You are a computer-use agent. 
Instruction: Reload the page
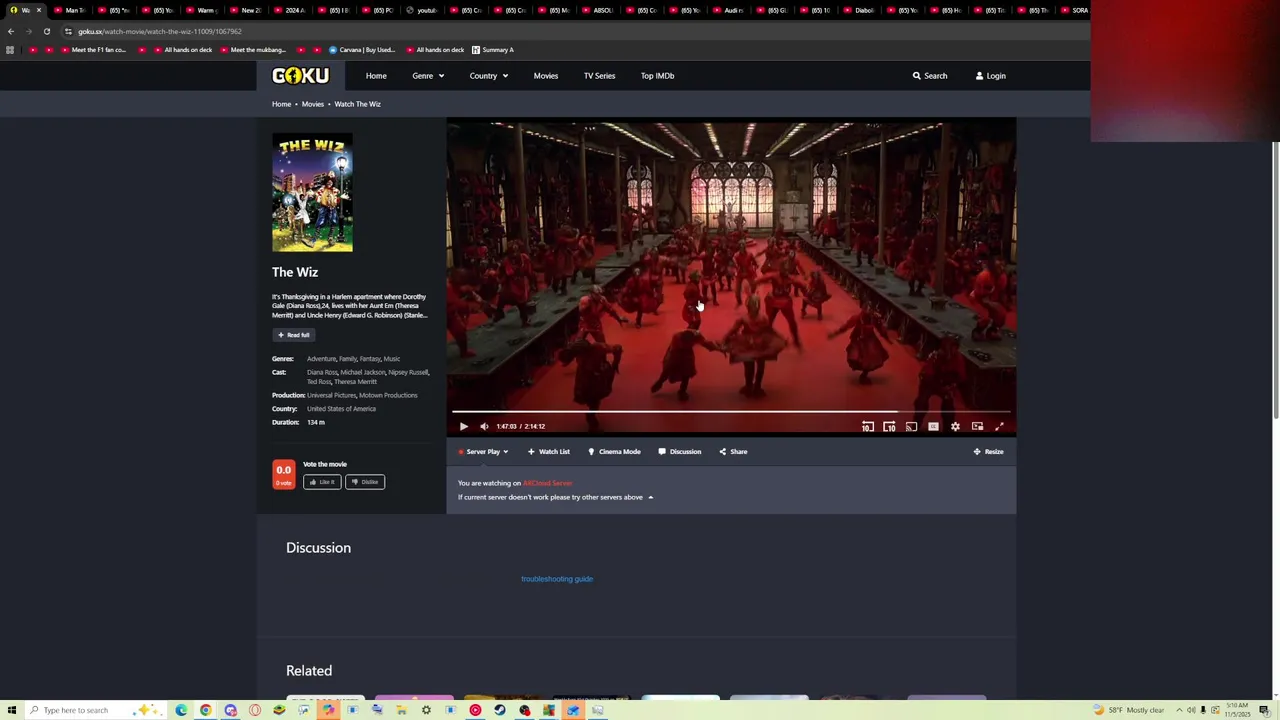click(x=46, y=31)
